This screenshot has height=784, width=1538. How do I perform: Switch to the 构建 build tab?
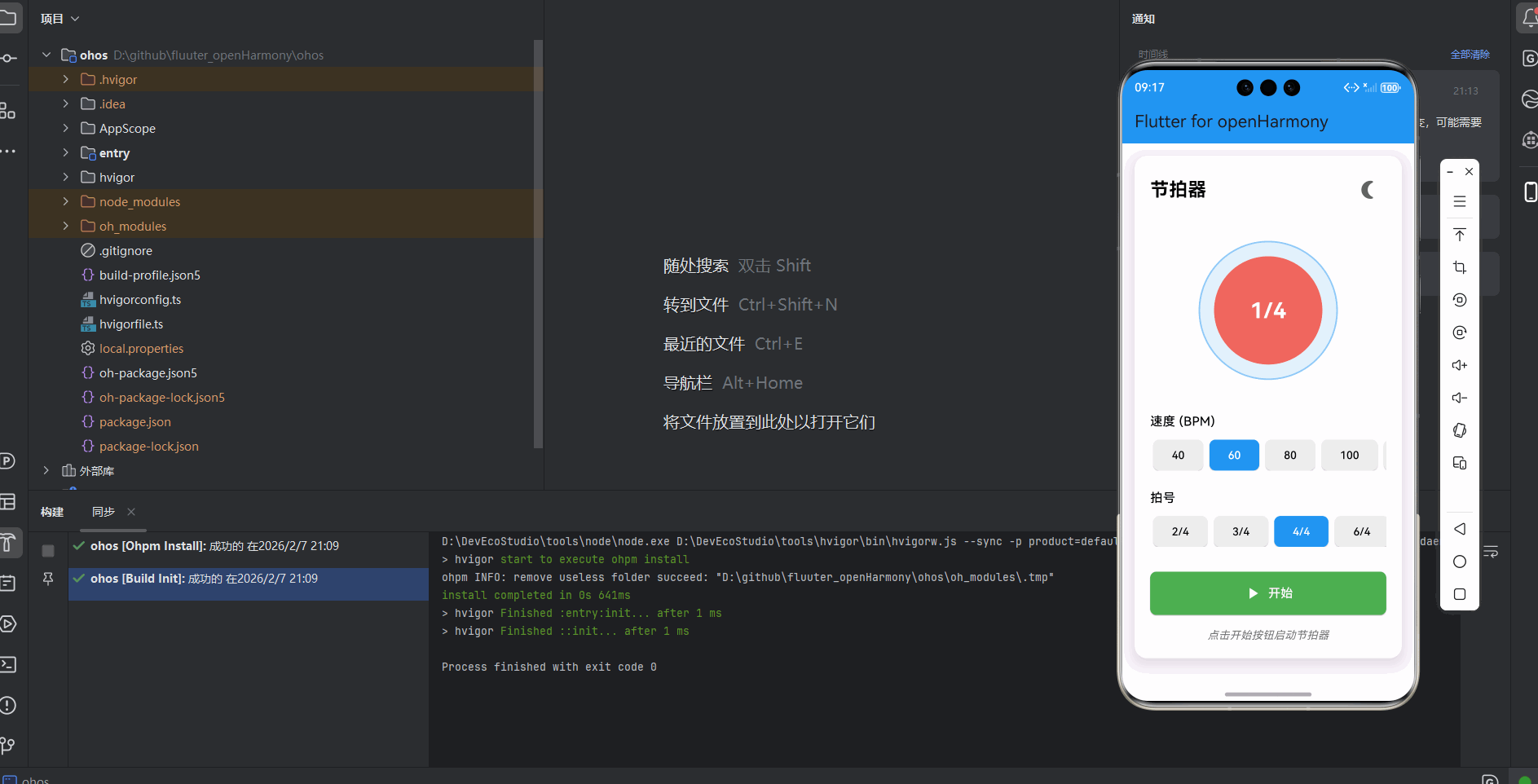[52, 512]
